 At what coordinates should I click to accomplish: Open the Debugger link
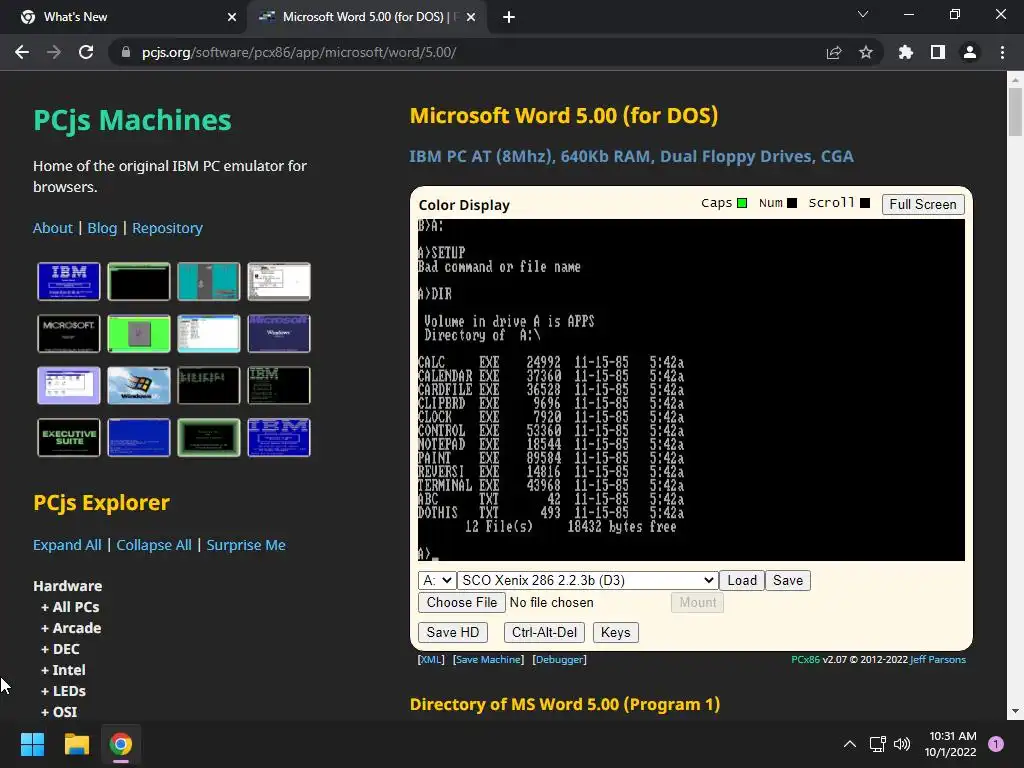click(560, 660)
